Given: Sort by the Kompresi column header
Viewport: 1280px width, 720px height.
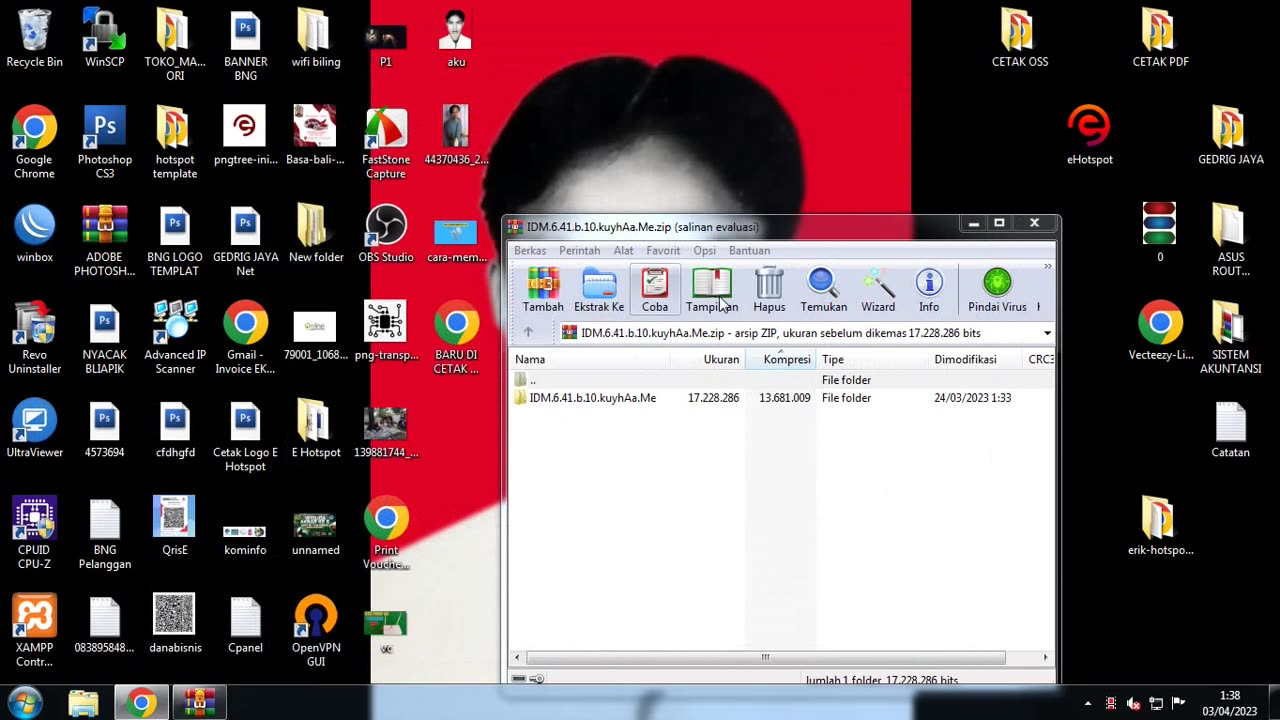Looking at the screenshot, I should tap(781, 359).
